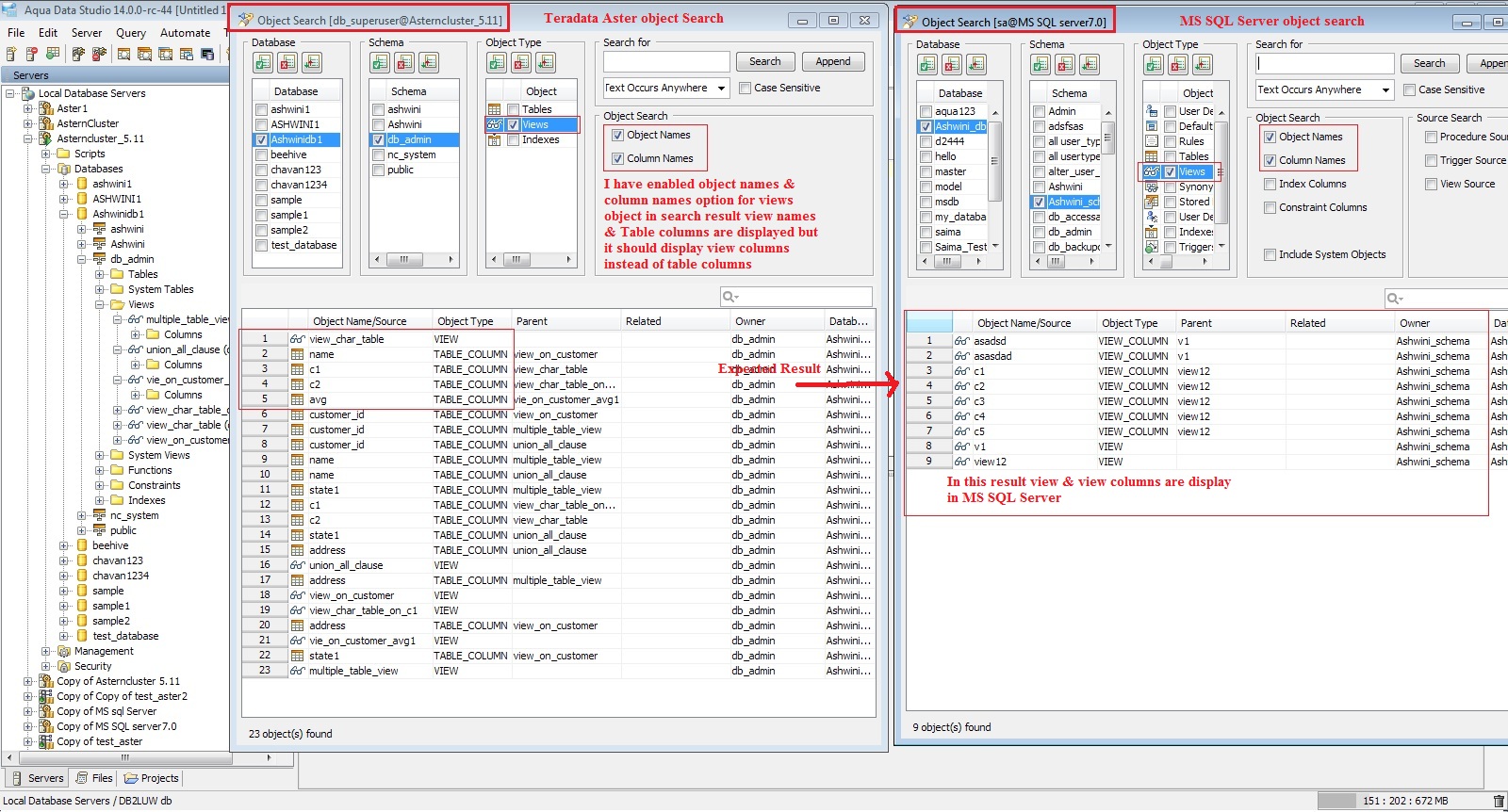This screenshot has width=1508, height=812.
Task: Click Invert Selection icon under Object Type in MS SQL window
Action: 1203,64
